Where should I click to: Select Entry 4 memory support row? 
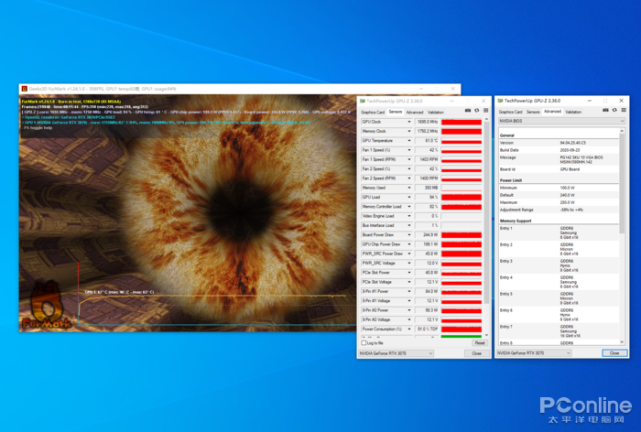point(559,282)
